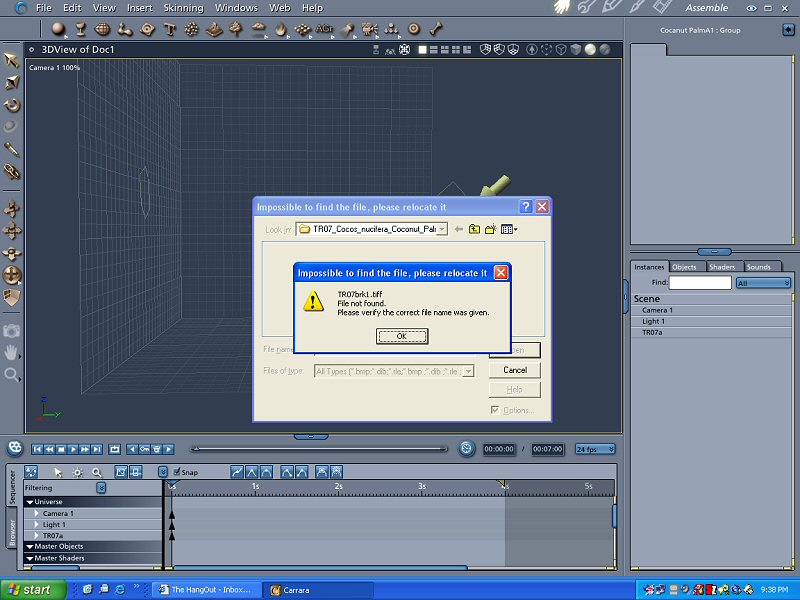Switch to the Shaders tab

722,267
